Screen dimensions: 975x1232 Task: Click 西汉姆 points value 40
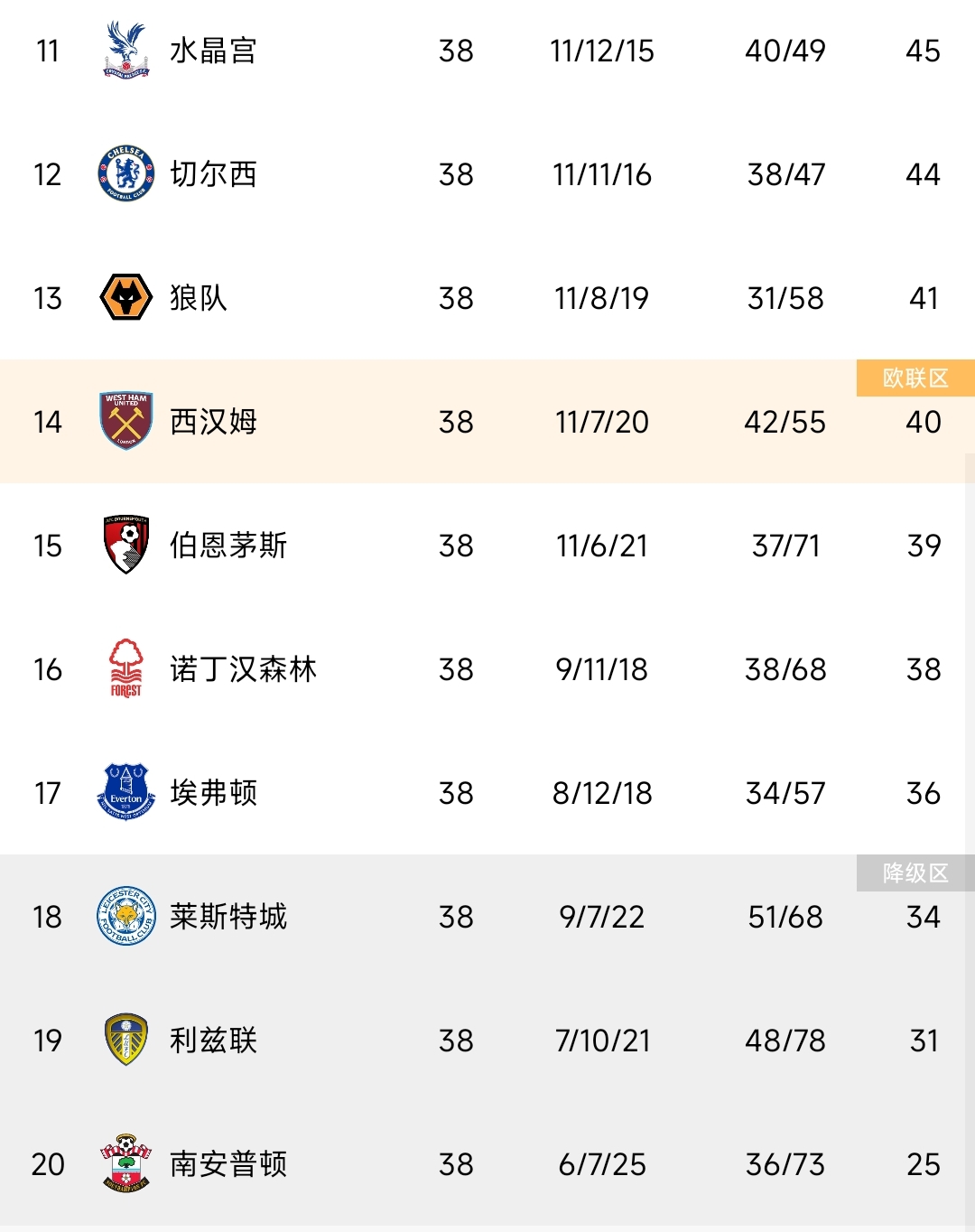(x=923, y=422)
